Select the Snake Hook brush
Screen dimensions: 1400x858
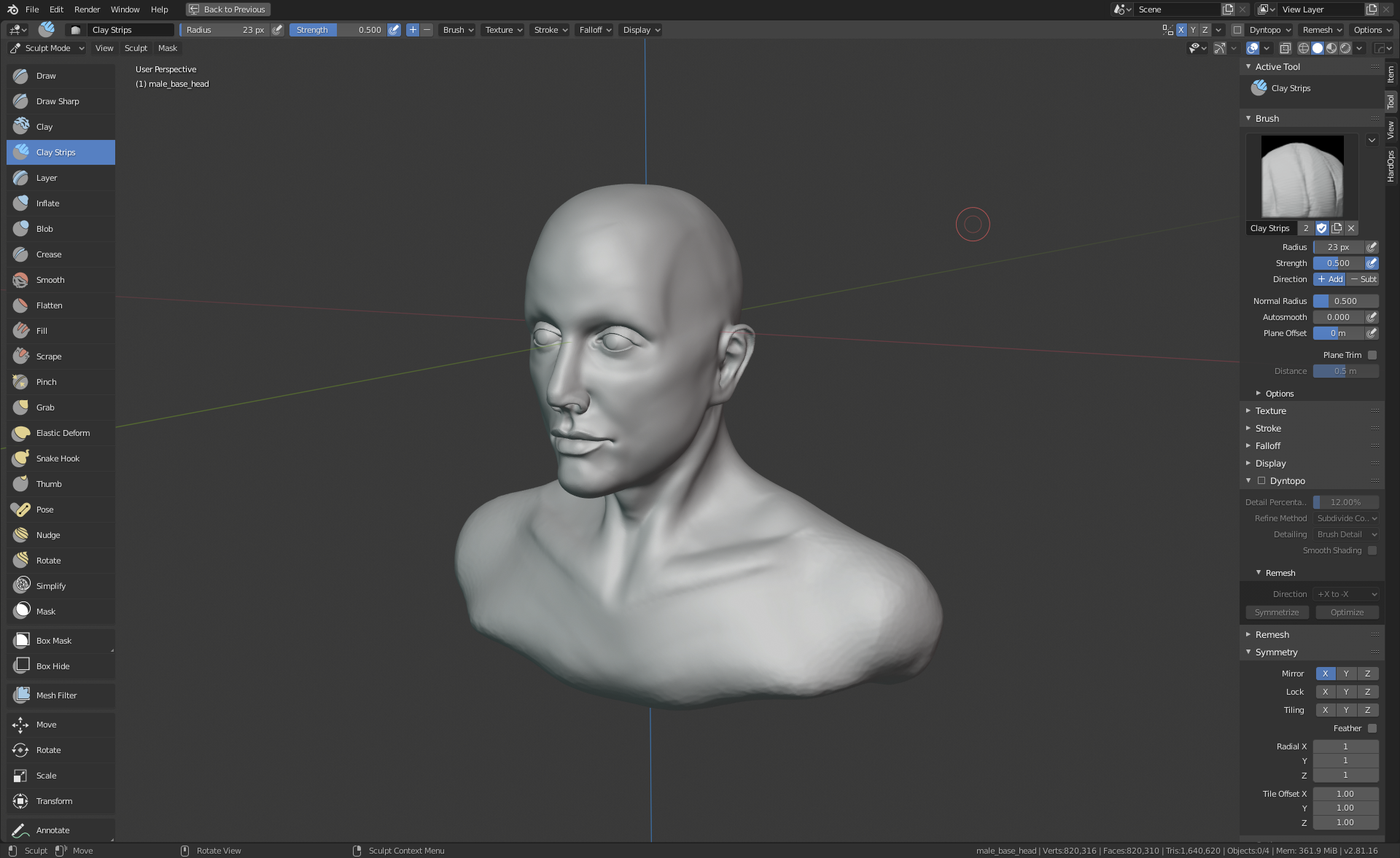point(58,459)
